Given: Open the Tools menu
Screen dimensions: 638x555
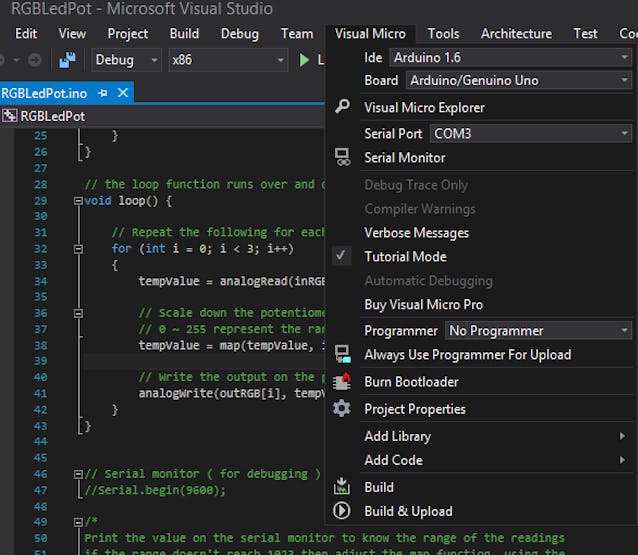Looking at the screenshot, I should [443, 33].
